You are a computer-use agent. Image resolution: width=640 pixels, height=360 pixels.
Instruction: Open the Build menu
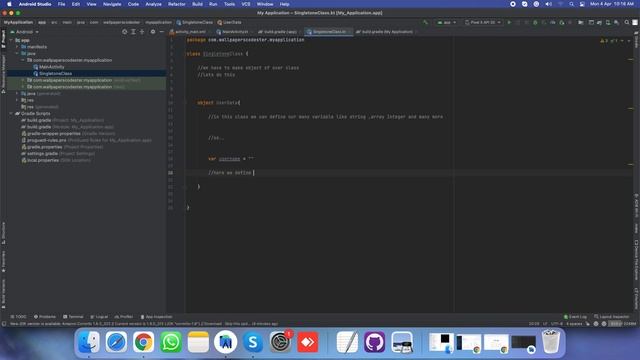[x=198, y=4]
